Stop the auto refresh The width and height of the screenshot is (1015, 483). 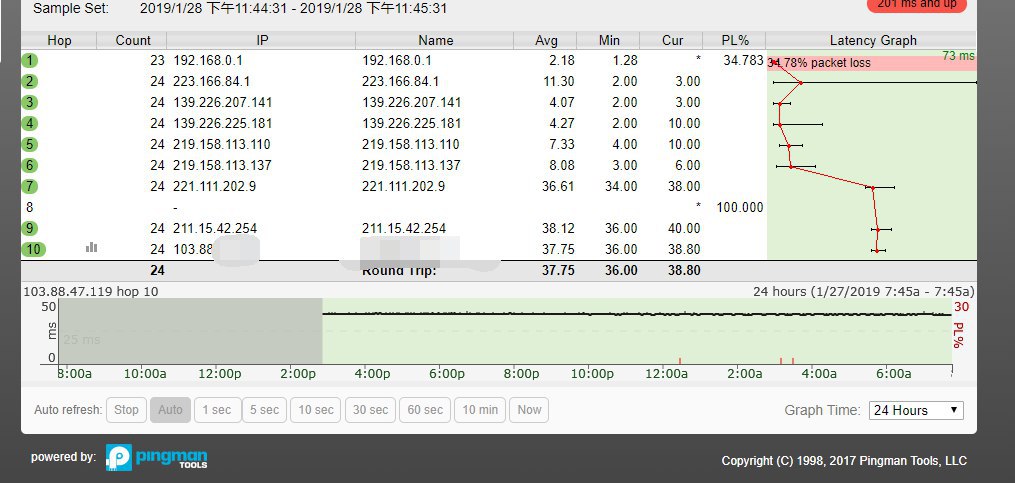126,410
